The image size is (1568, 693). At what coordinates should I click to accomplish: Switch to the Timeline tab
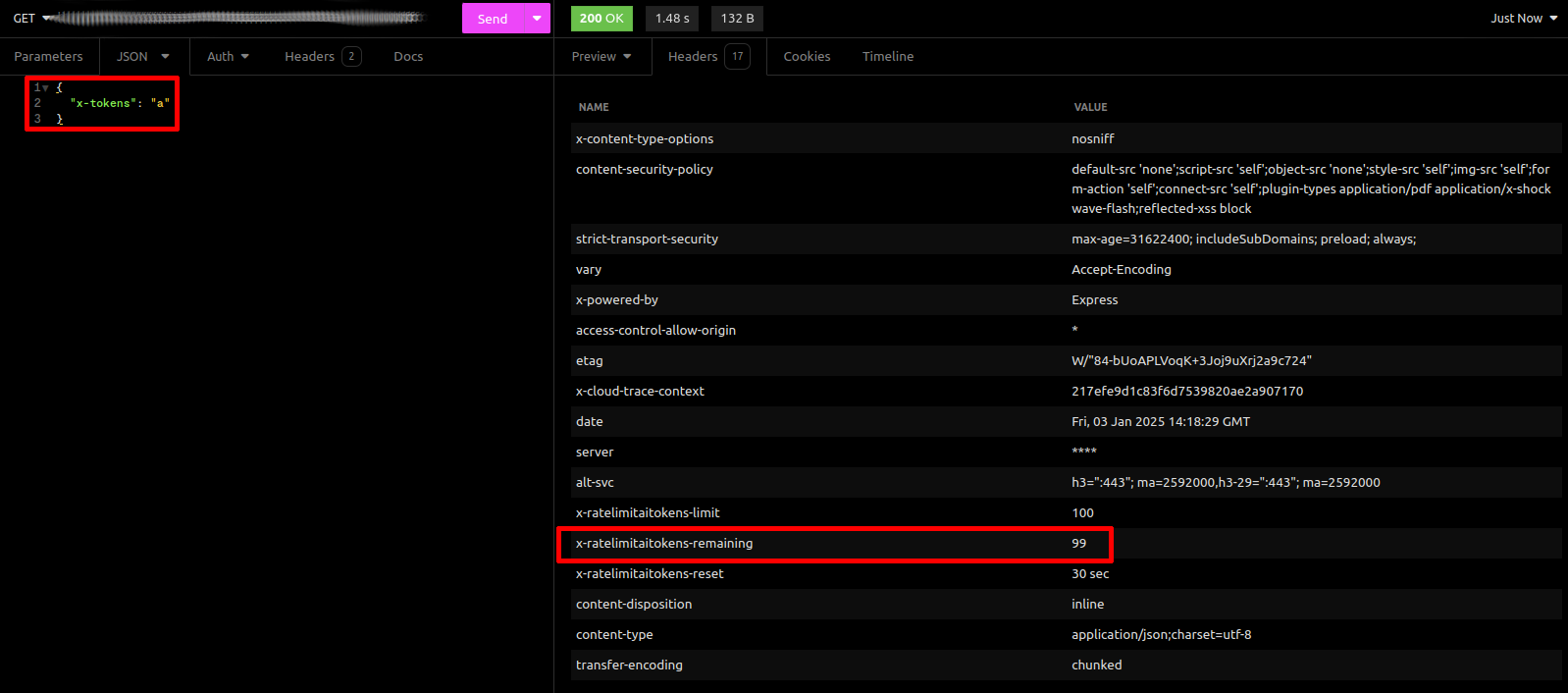click(888, 57)
